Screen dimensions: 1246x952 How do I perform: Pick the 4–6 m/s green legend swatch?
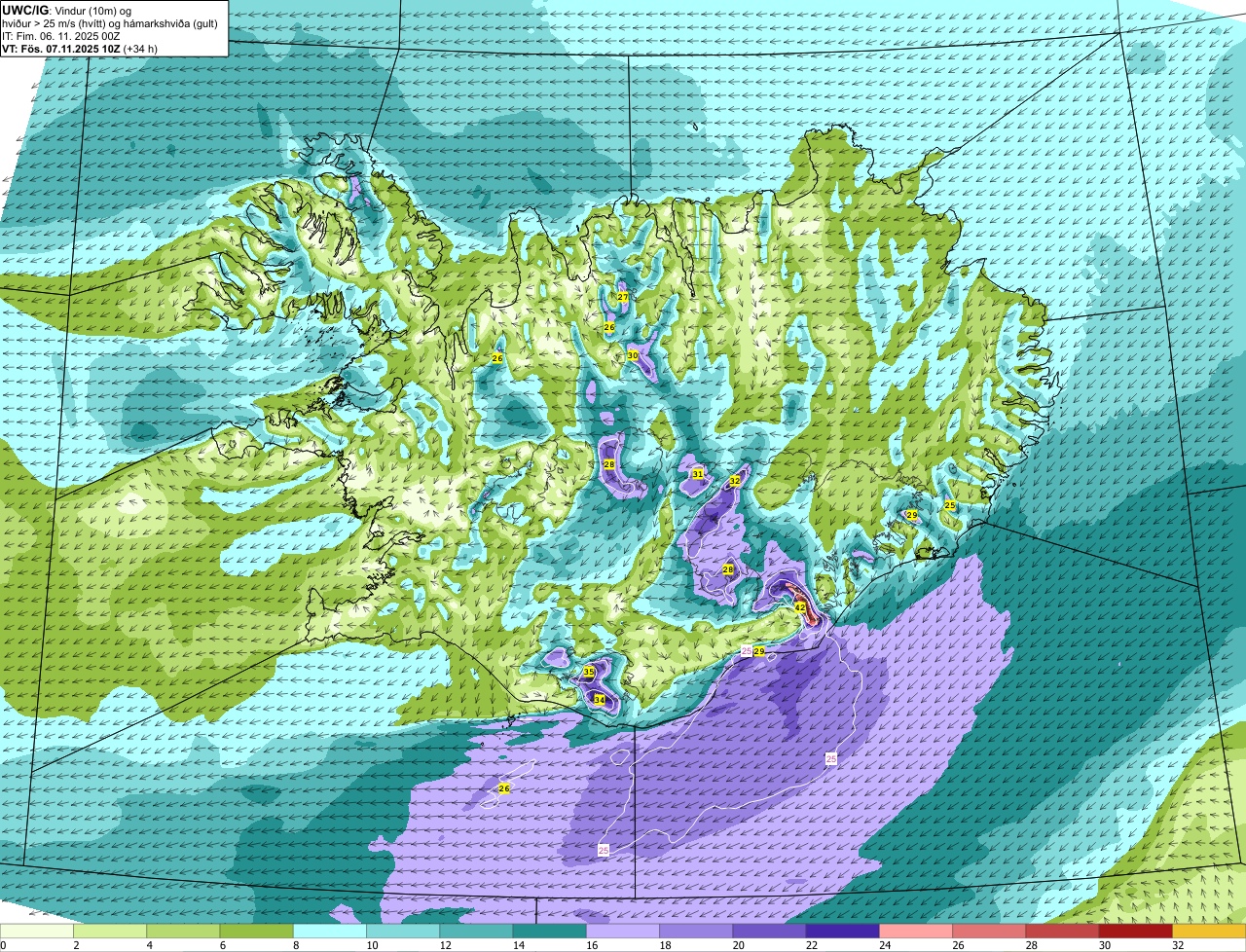click(x=183, y=932)
